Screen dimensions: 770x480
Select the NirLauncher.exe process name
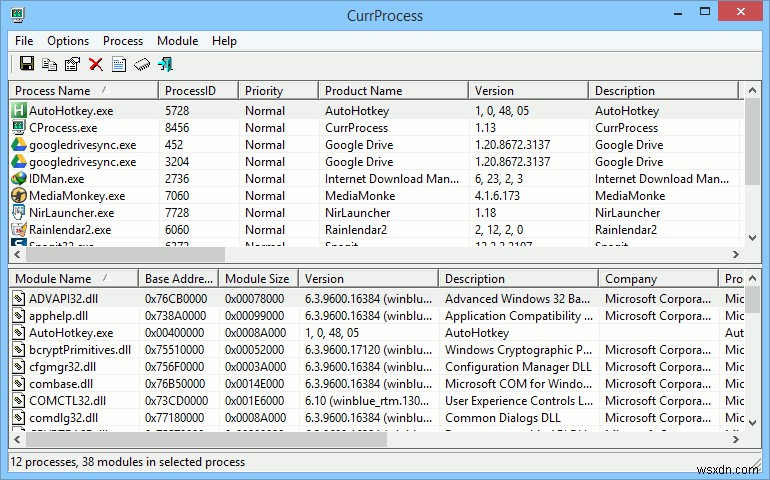click(72, 213)
